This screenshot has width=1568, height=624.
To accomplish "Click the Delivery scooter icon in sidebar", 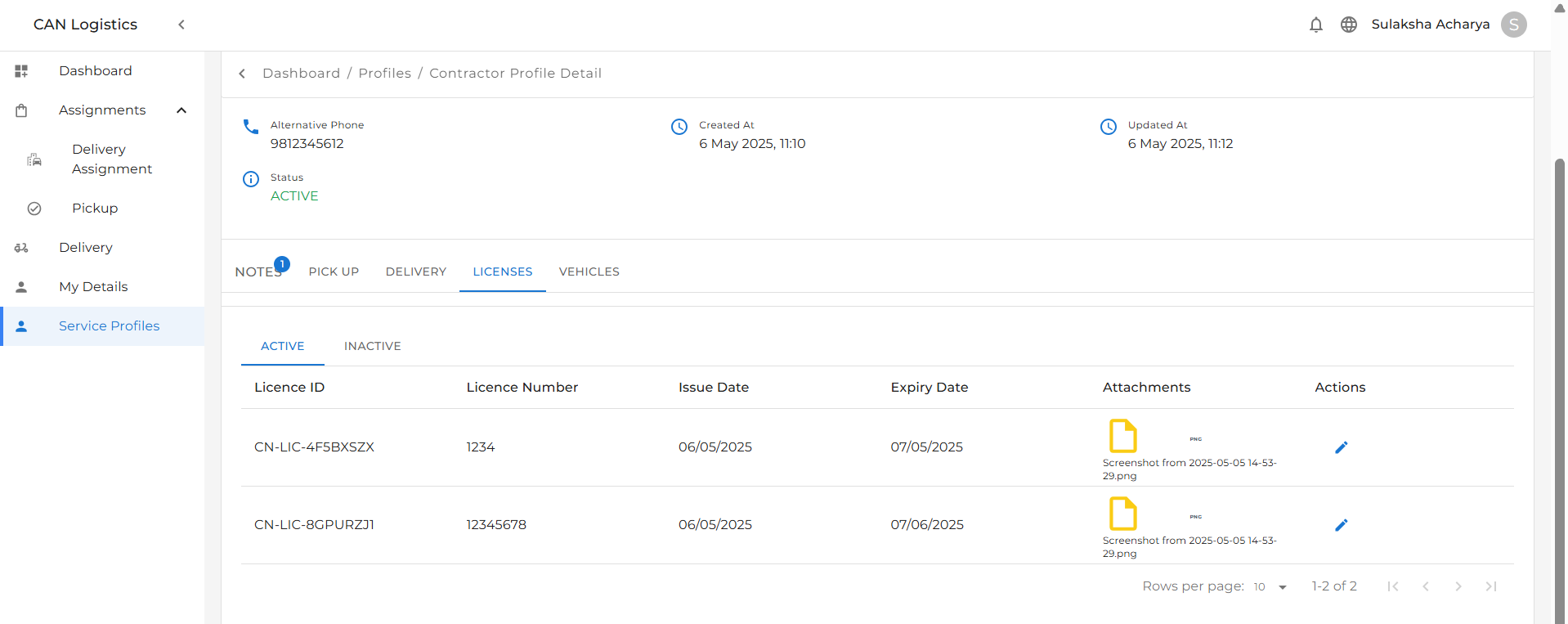I will (21, 248).
